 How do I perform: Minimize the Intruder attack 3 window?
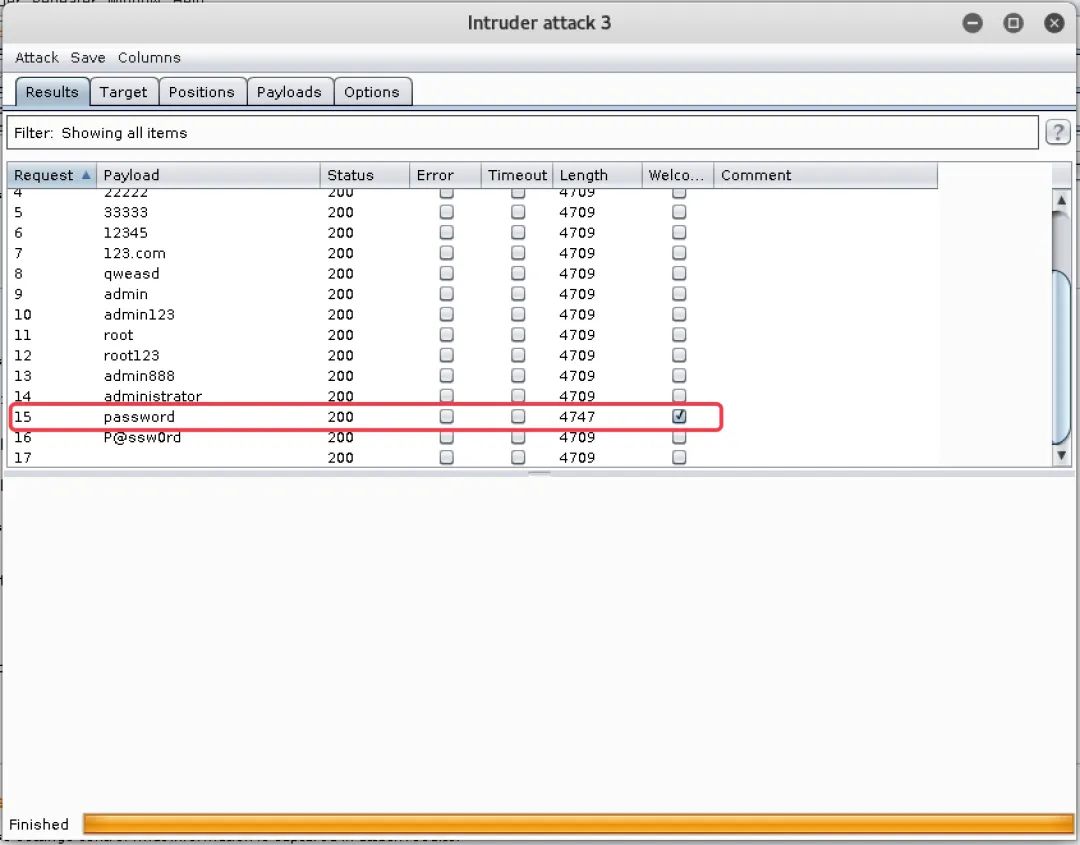(x=973, y=23)
